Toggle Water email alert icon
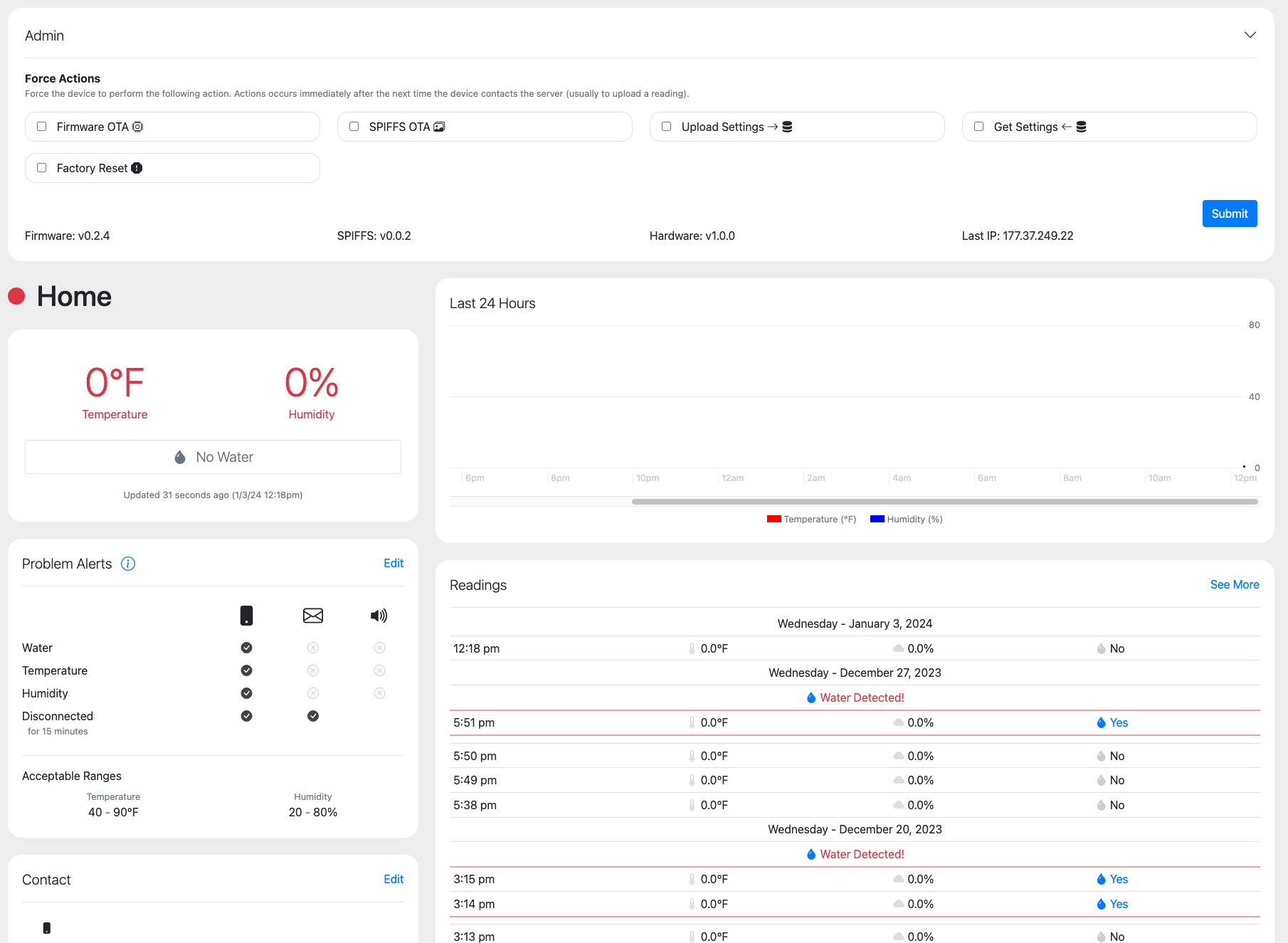 point(313,648)
